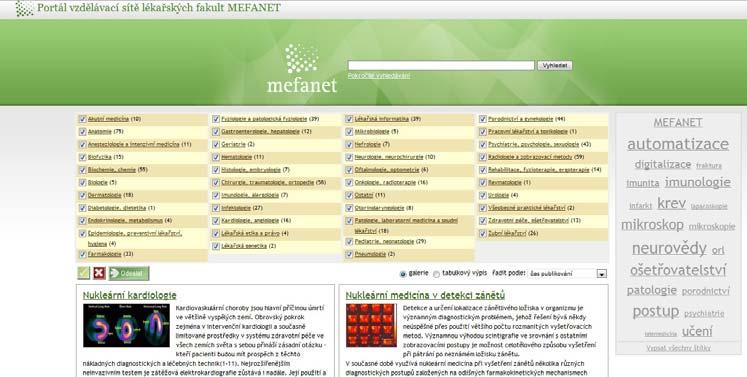This screenshot has height=377, width=747.
Task: Click the postup tag
Action: click(x=656, y=312)
